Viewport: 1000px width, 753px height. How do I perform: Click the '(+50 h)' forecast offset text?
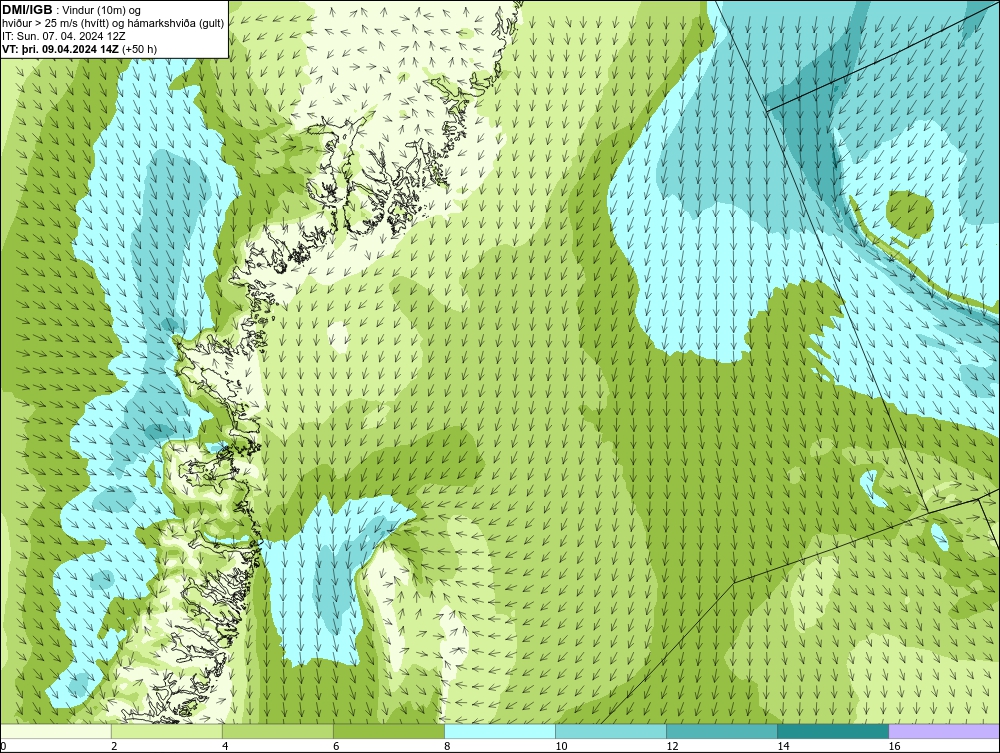click(x=140, y=48)
